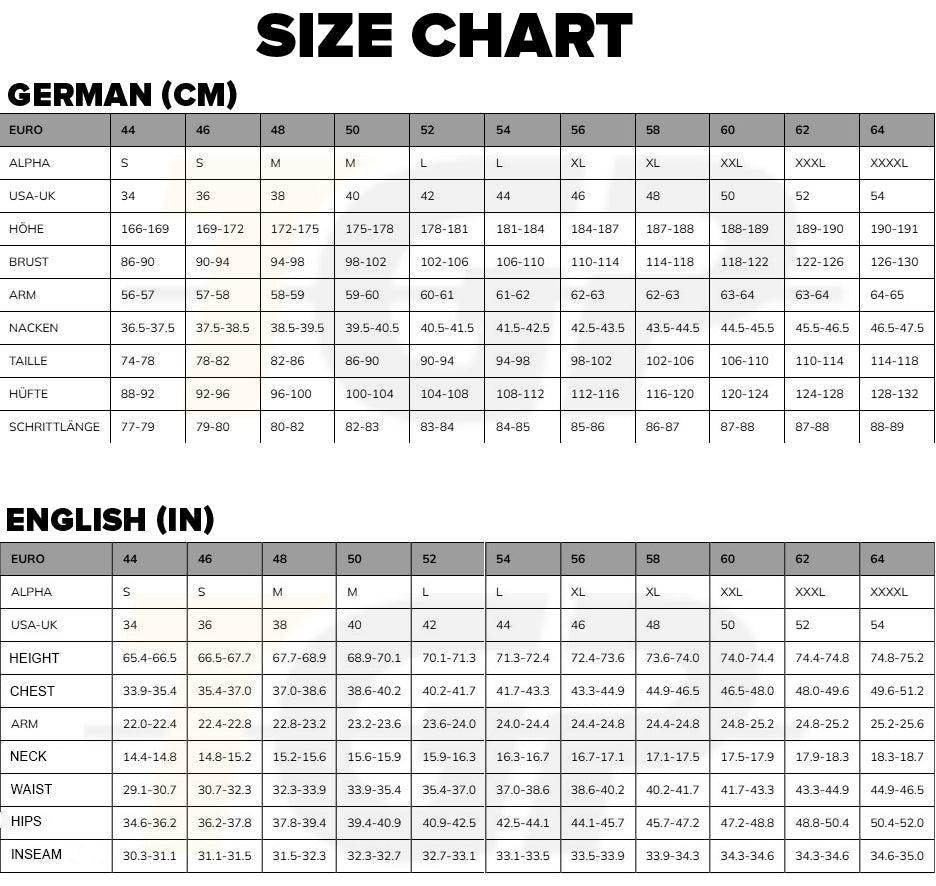Screen dimensions: 936x886
Task: Select the 128-132 HÜFTE cell
Action: 894,394
